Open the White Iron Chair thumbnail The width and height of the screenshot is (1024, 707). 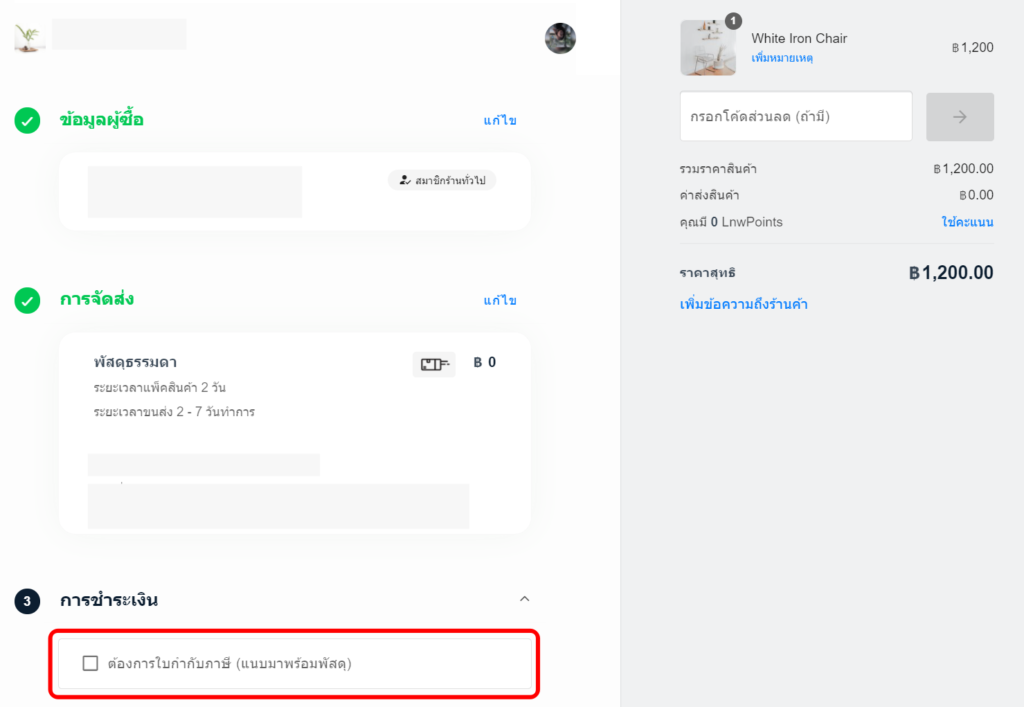(x=708, y=48)
